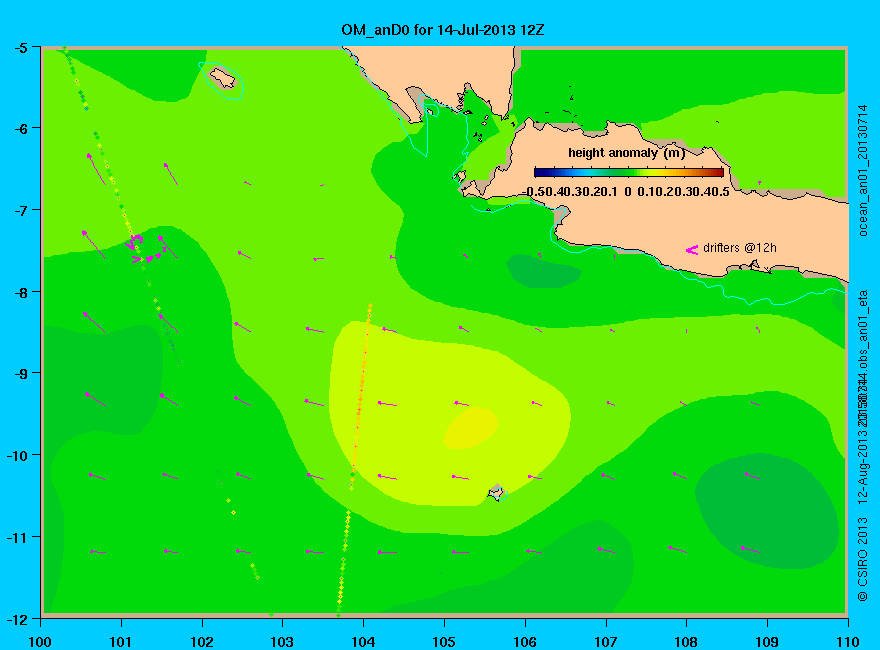The width and height of the screenshot is (880, 650).
Task: Click the longitude label '104'
Action: 363,642
